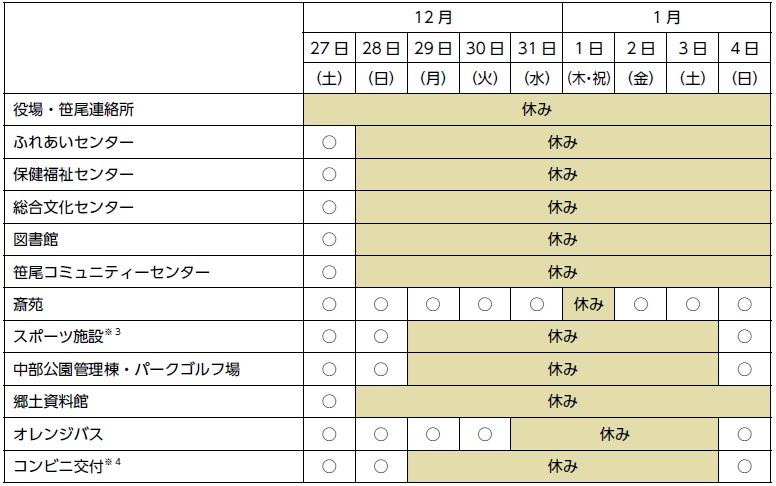Click the 3日 circle for 斎苑
Screen dimensions: 776x486
(x=692, y=304)
